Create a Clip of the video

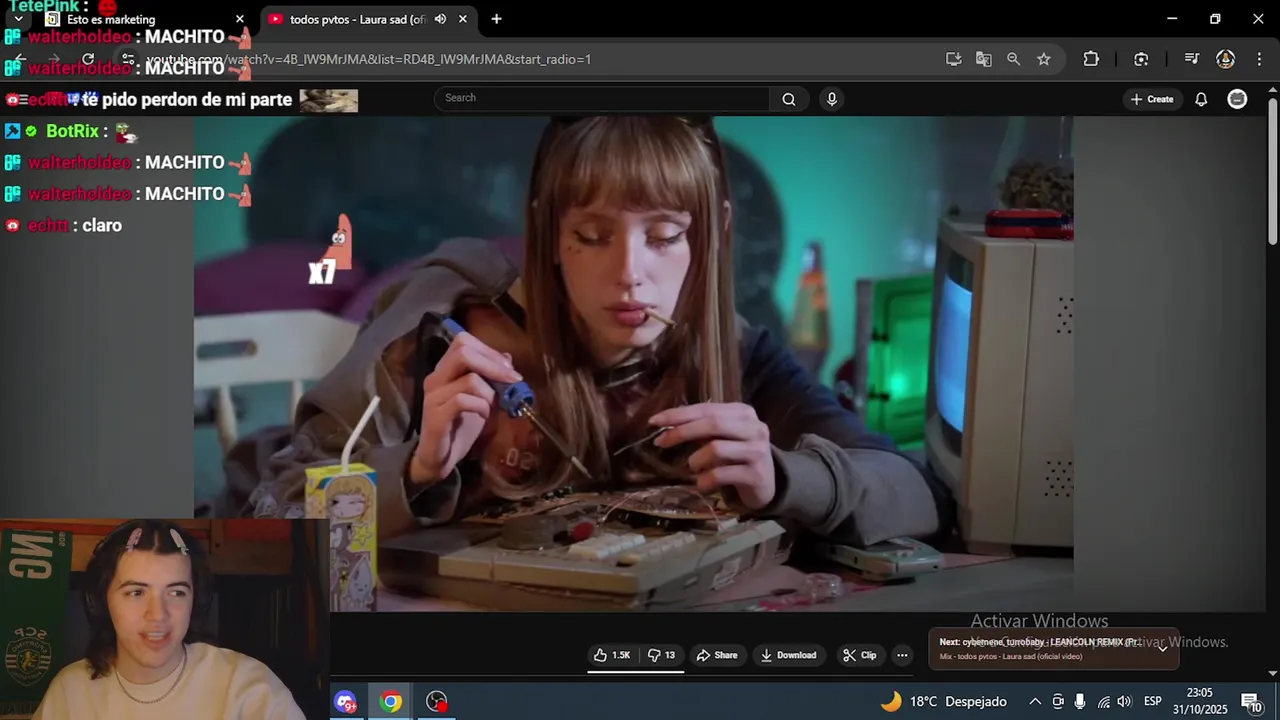859,655
